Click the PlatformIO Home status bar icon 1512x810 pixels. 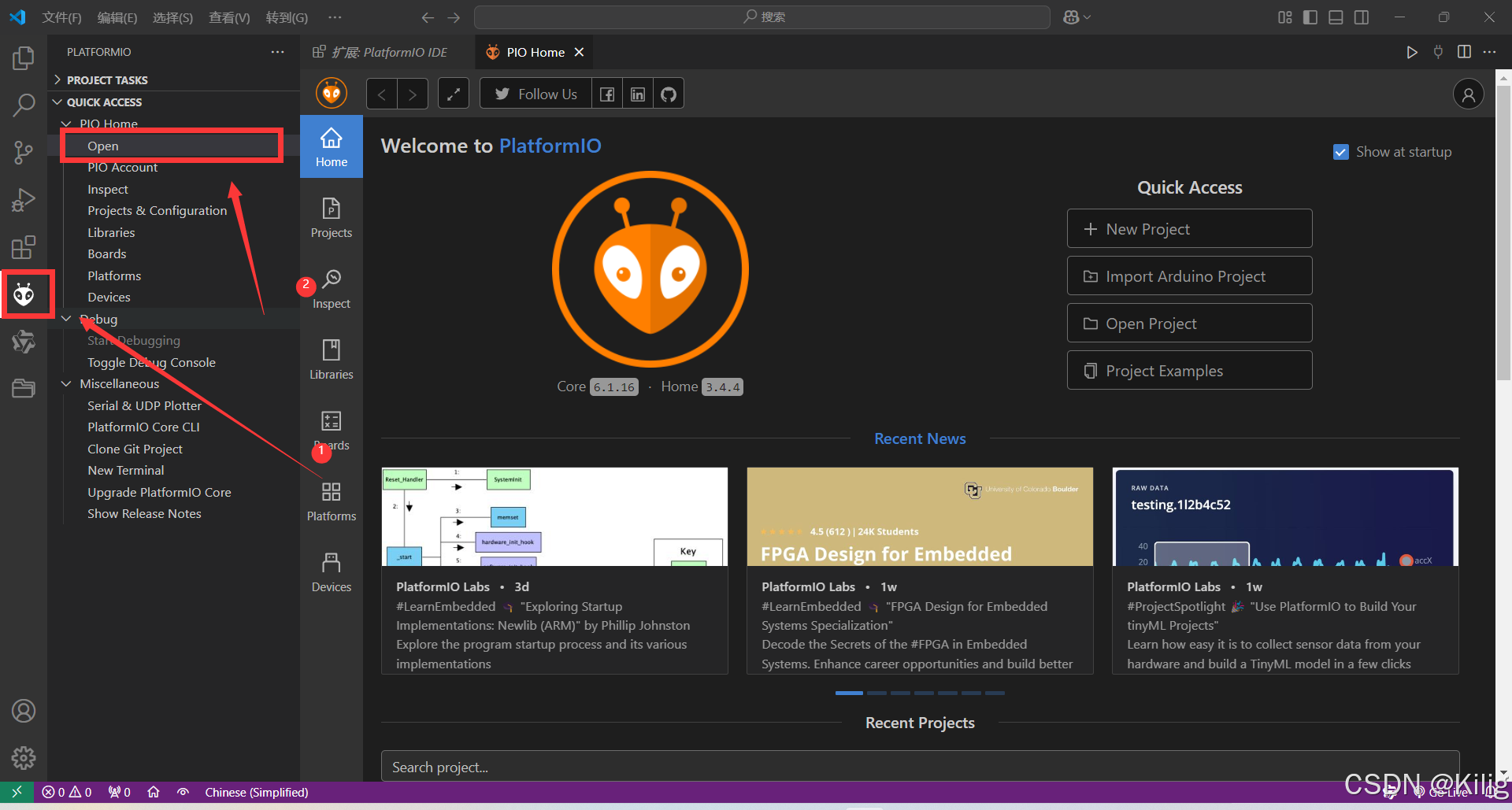tap(154, 792)
